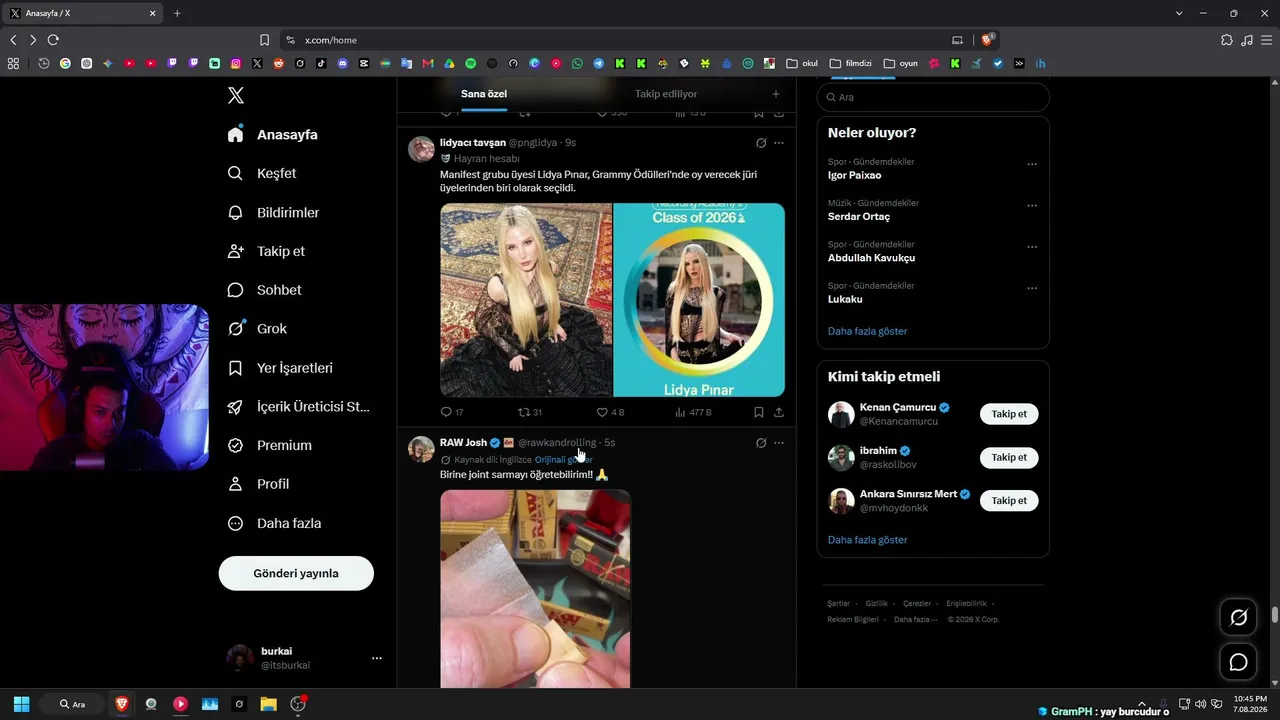Follow Ankara Sınırsız Mert
Viewport: 1280px width, 720px height.
[x=1009, y=500]
